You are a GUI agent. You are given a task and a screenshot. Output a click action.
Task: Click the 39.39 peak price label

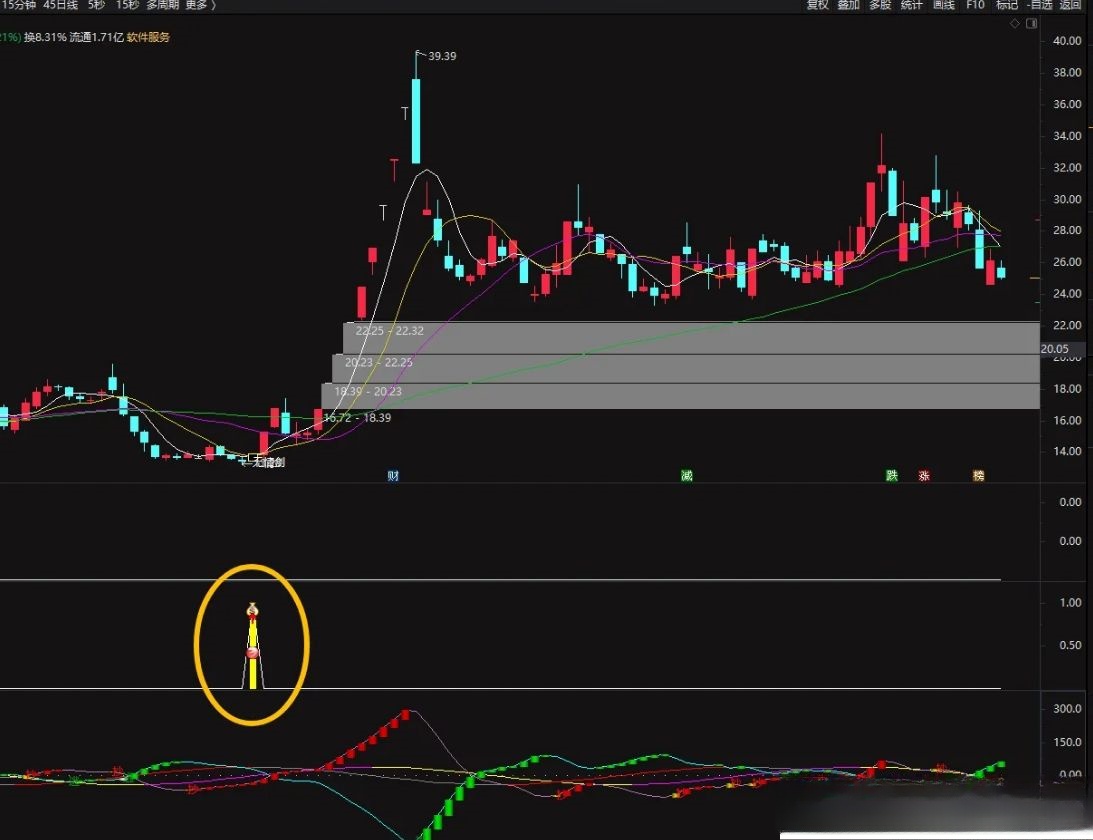pyautogui.click(x=442, y=56)
